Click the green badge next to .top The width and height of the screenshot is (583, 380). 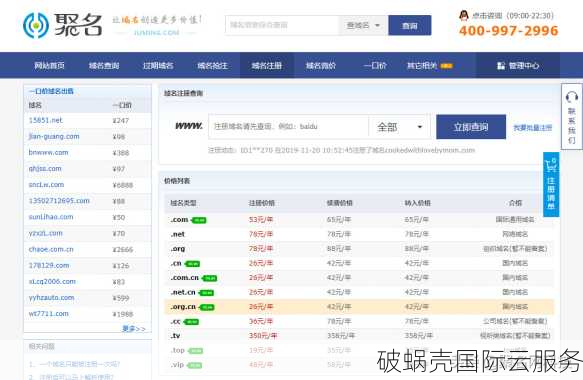[x=195, y=351]
